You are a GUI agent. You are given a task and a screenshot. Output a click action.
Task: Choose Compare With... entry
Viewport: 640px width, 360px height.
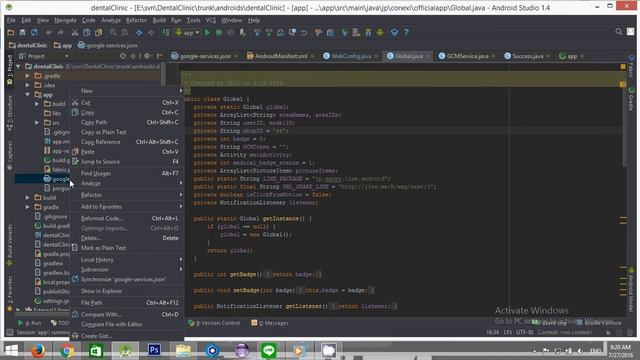[127, 314]
